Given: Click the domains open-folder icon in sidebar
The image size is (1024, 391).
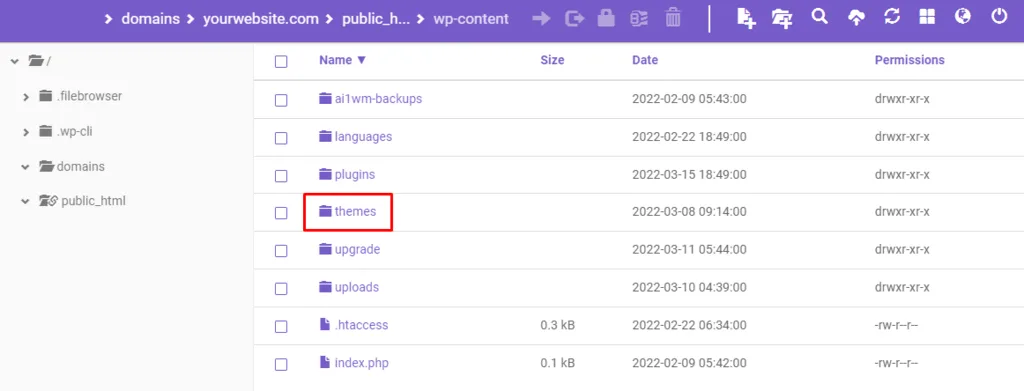Looking at the screenshot, I should tap(46, 166).
